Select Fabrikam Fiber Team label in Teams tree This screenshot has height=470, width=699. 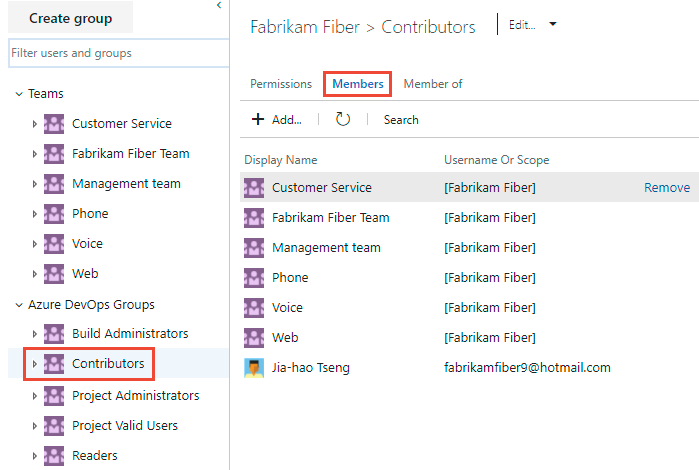pos(131,153)
